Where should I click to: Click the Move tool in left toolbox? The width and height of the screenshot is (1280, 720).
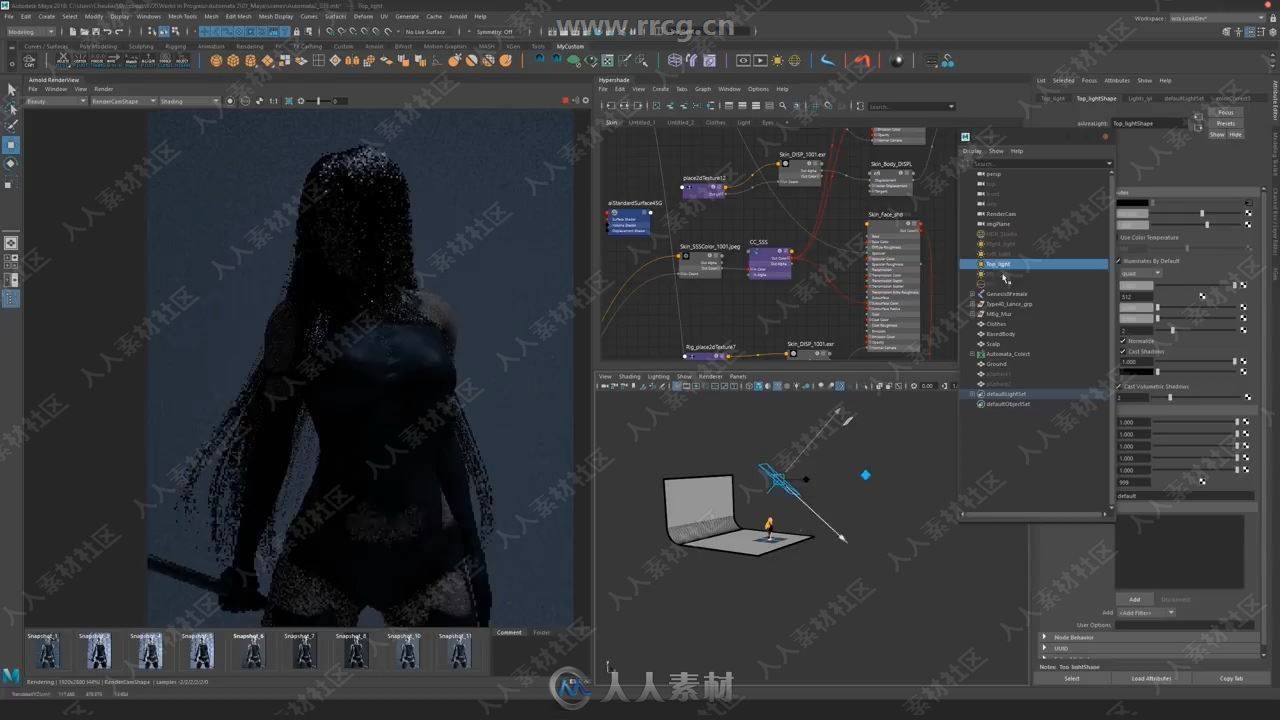tap(11, 144)
